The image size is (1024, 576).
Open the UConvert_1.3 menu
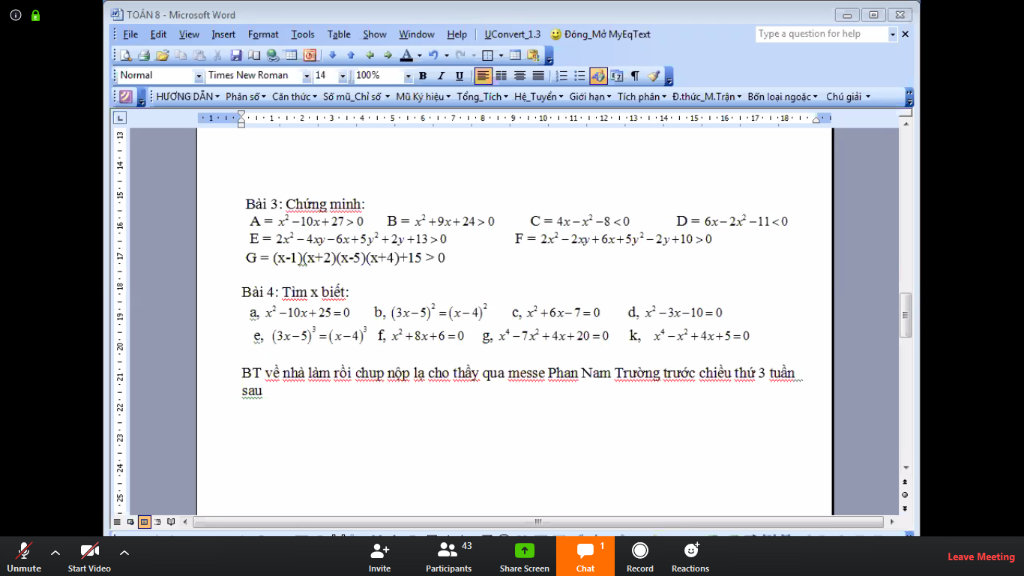point(513,34)
